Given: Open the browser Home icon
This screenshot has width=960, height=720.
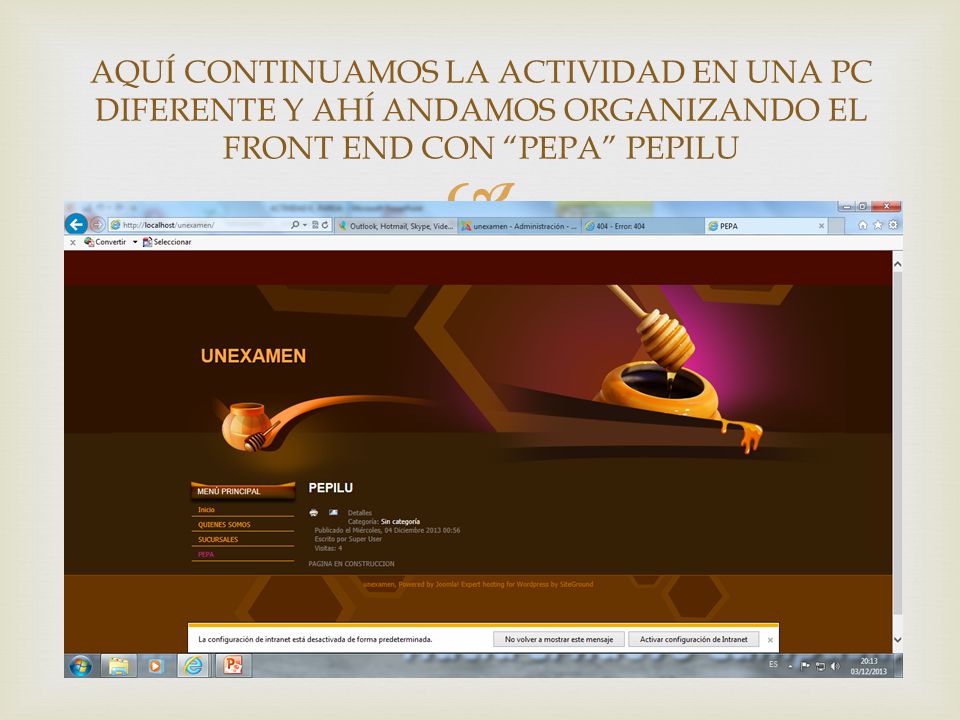Looking at the screenshot, I should coord(863,225).
